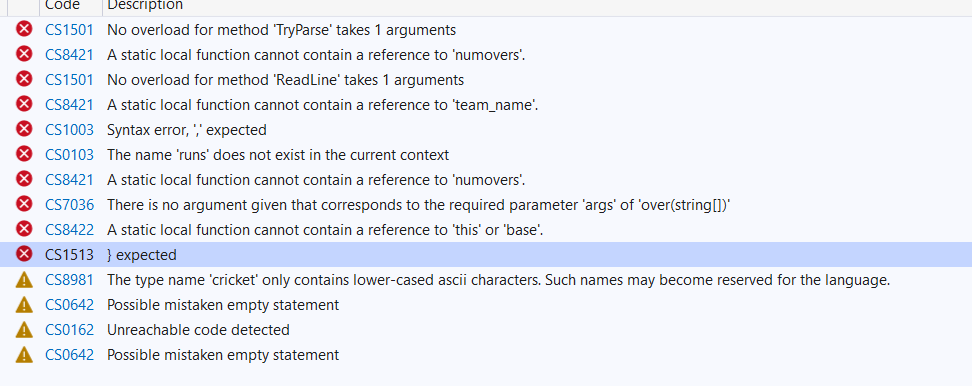The width and height of the screenshot is (972, 386).
Task: Open the CS0103 error code link
Action: coord(69,154)
